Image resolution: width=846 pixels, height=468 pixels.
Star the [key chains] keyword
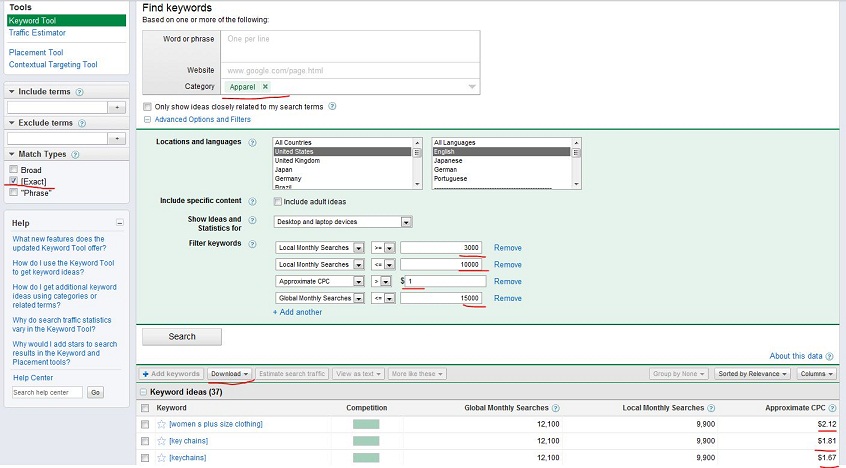161,441
